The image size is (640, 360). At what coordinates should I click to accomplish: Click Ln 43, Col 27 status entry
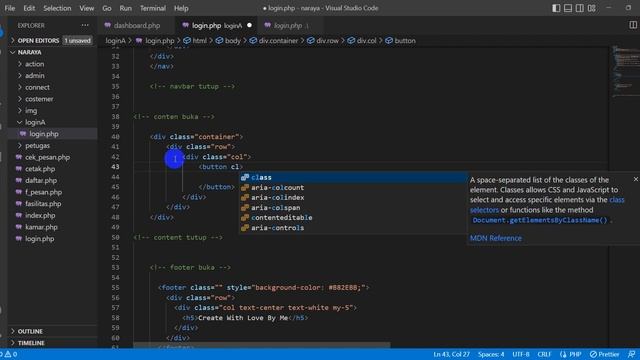pyautogui.click(x=451, y=354)
